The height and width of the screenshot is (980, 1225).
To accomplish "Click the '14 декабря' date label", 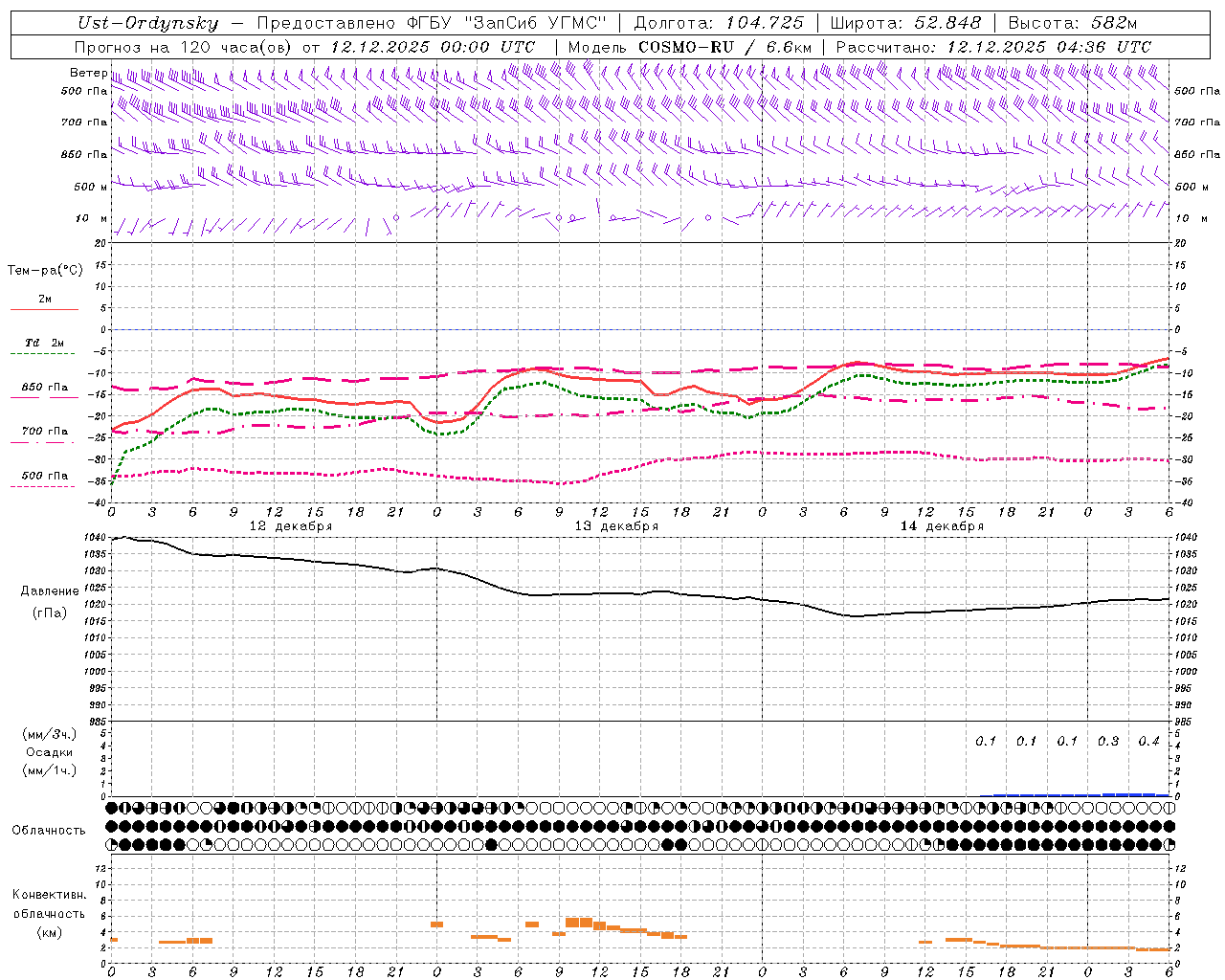I will pos(942,526).
